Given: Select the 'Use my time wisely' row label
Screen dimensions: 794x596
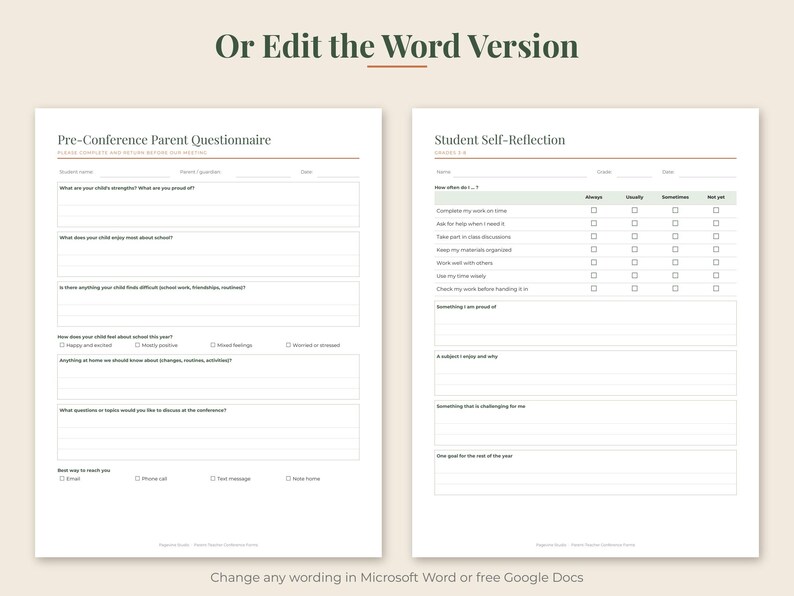Looking at the screenshot, I should coord(461,276).
